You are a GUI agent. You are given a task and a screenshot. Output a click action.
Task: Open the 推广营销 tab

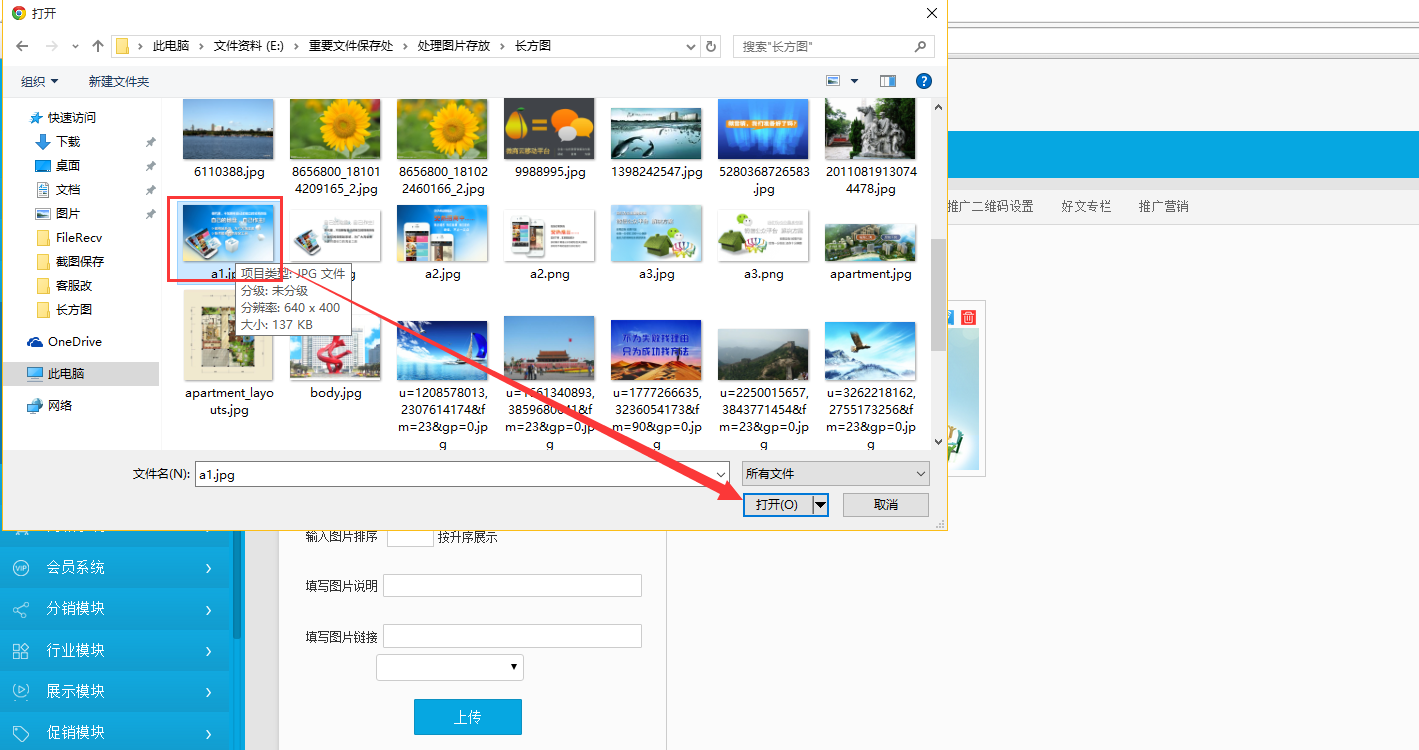click(x=1163, y=207)
